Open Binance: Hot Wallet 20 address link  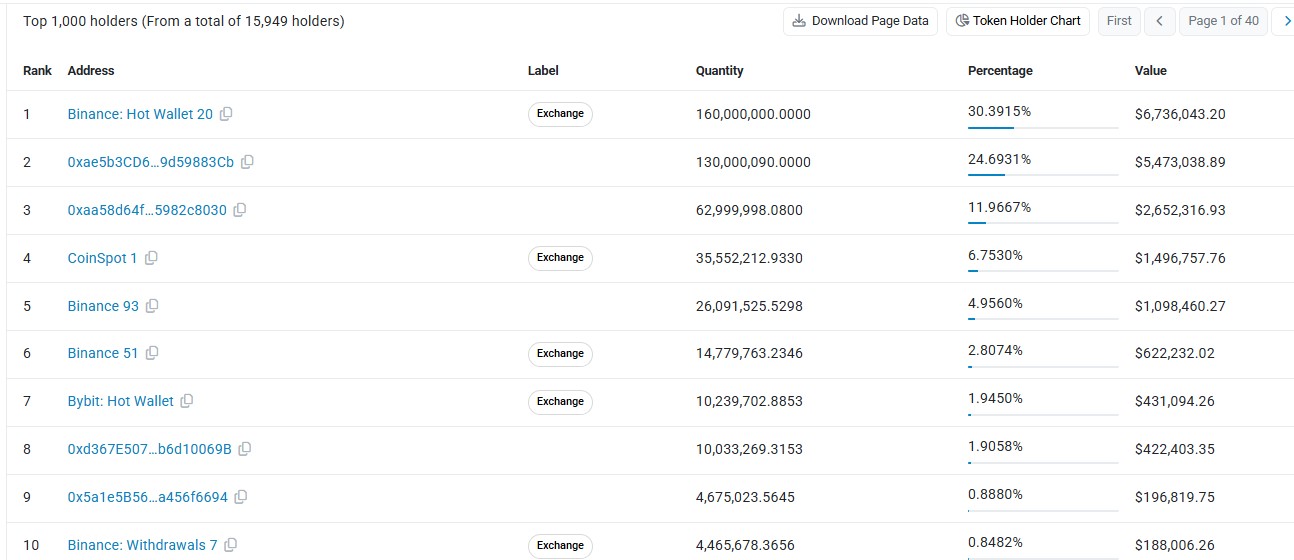(140, 114)
